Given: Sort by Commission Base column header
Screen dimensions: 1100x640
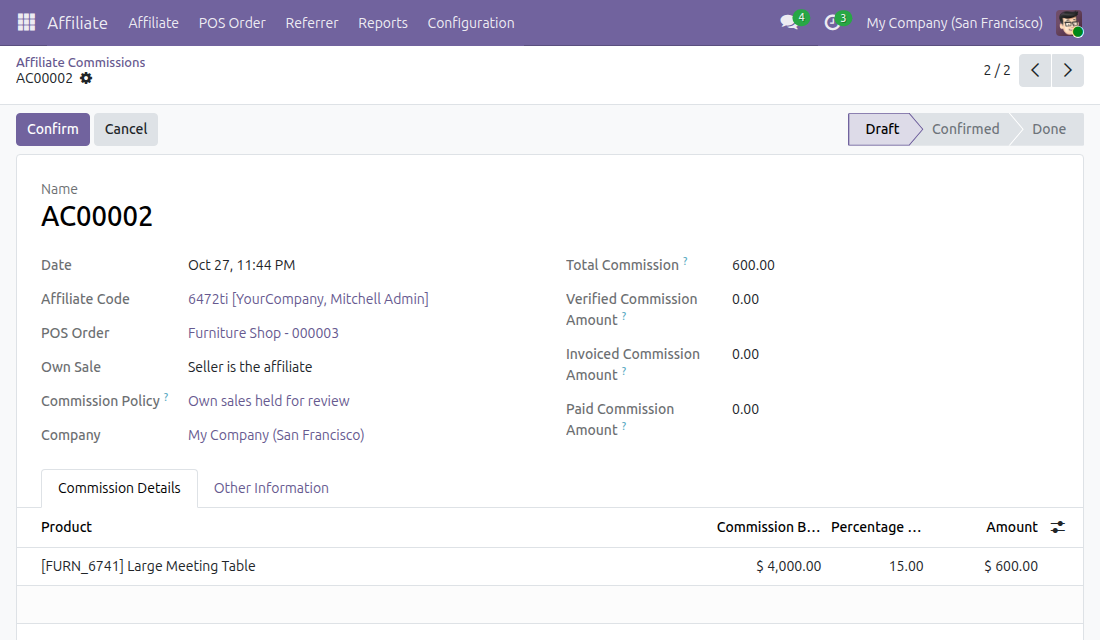Looking at the screenshot, I should pyautogui.click(x=768, y=527).
